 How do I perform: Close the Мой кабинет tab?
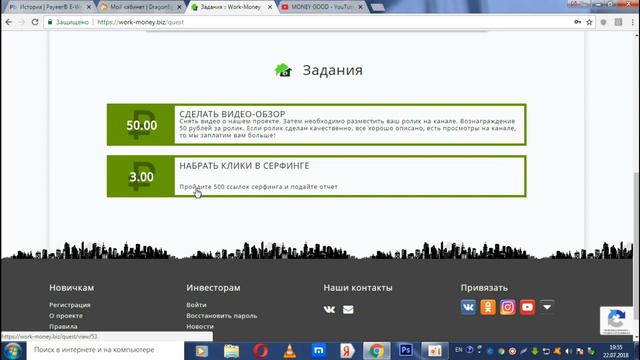[x=179, y=7]
